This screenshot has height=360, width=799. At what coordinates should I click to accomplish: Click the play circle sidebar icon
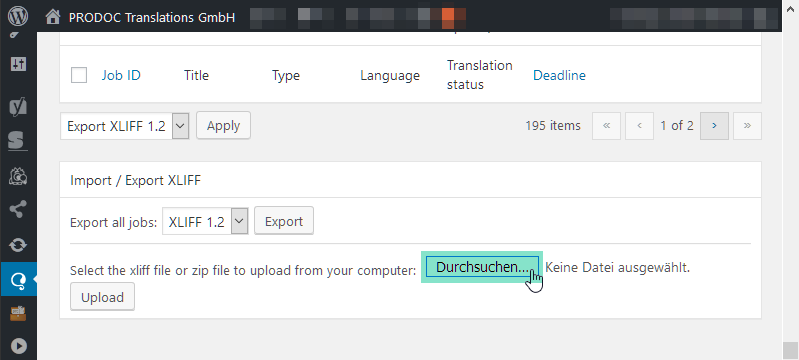coord(18,346)
